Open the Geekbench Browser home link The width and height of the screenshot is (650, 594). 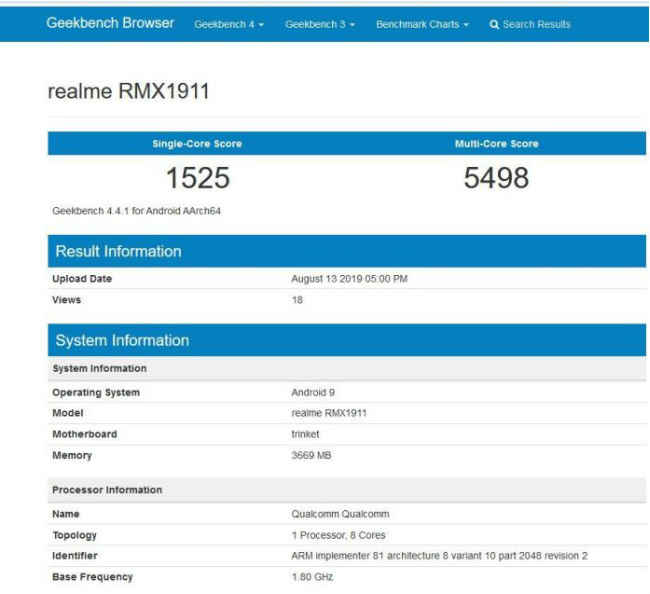click(x=110, y=23)
